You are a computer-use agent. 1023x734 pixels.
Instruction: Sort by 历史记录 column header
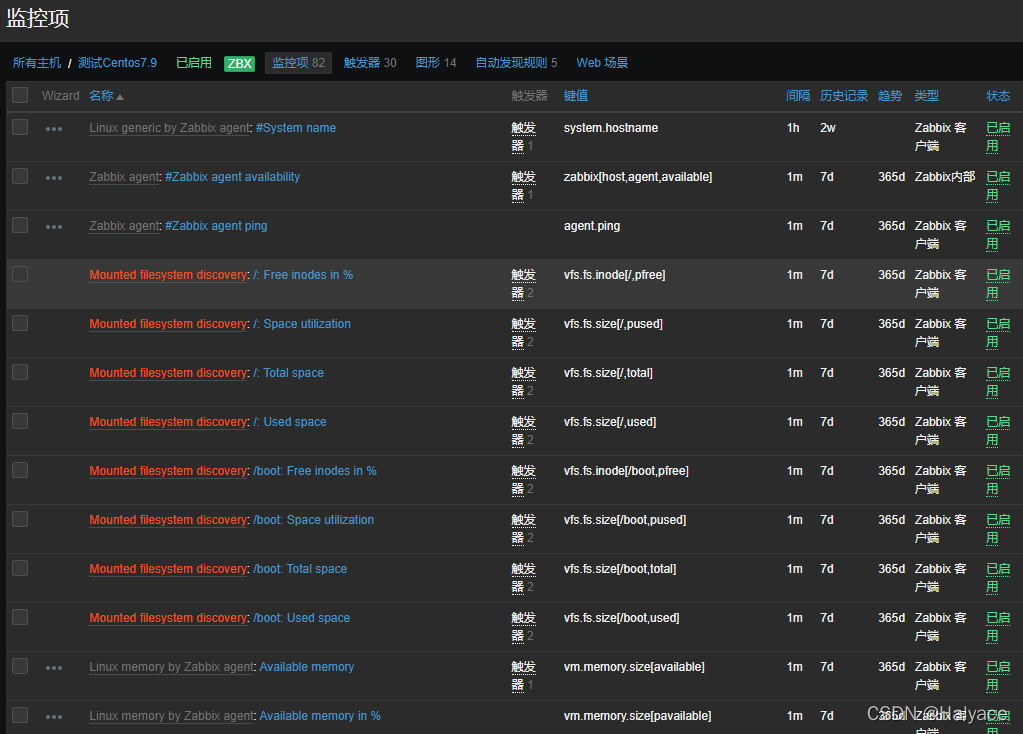point(844,96)
